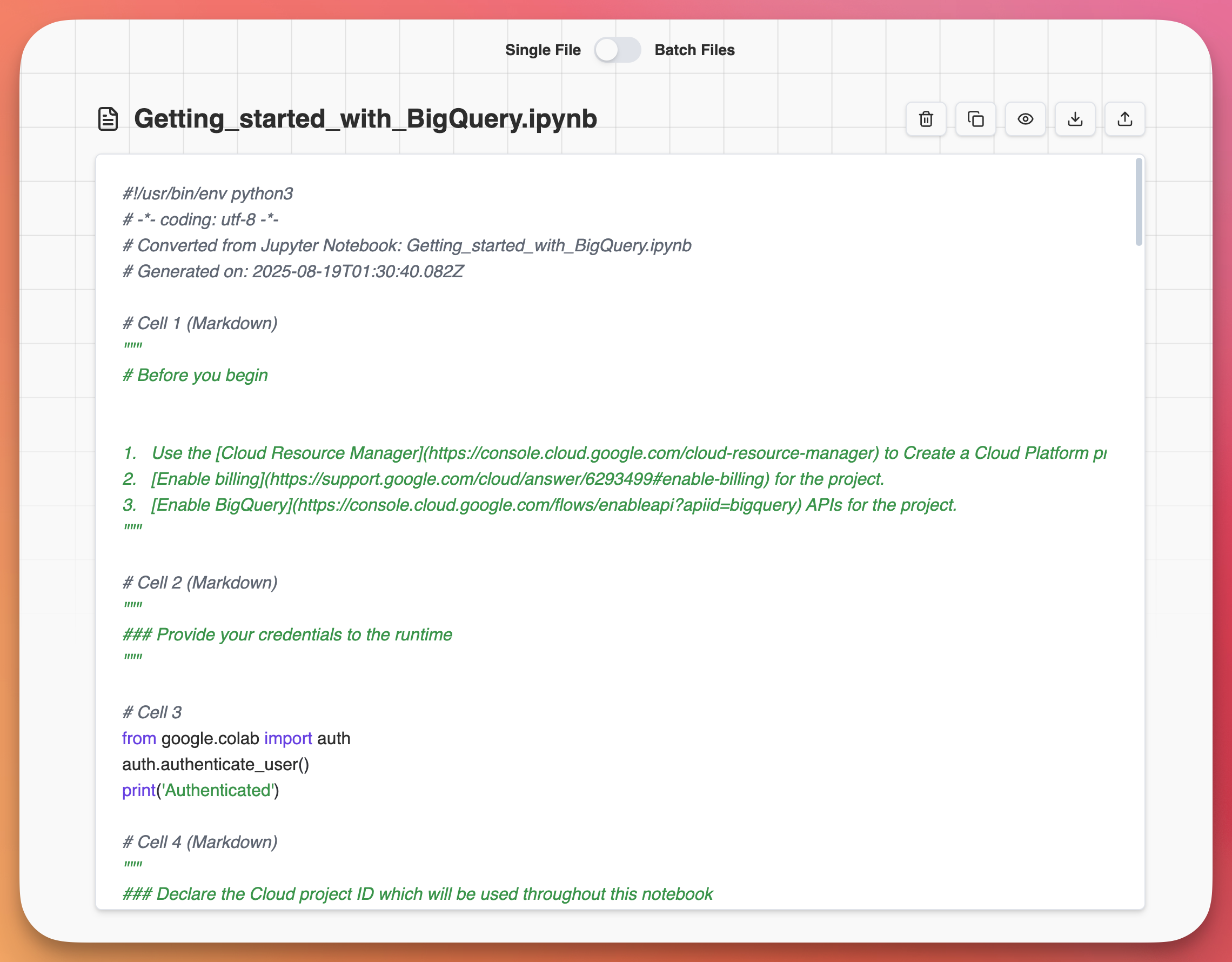This screenshot has width=1232, height=962.
Task: Delete the file with the trash icon
Action: pyautogui.click(x=926, y=119)
